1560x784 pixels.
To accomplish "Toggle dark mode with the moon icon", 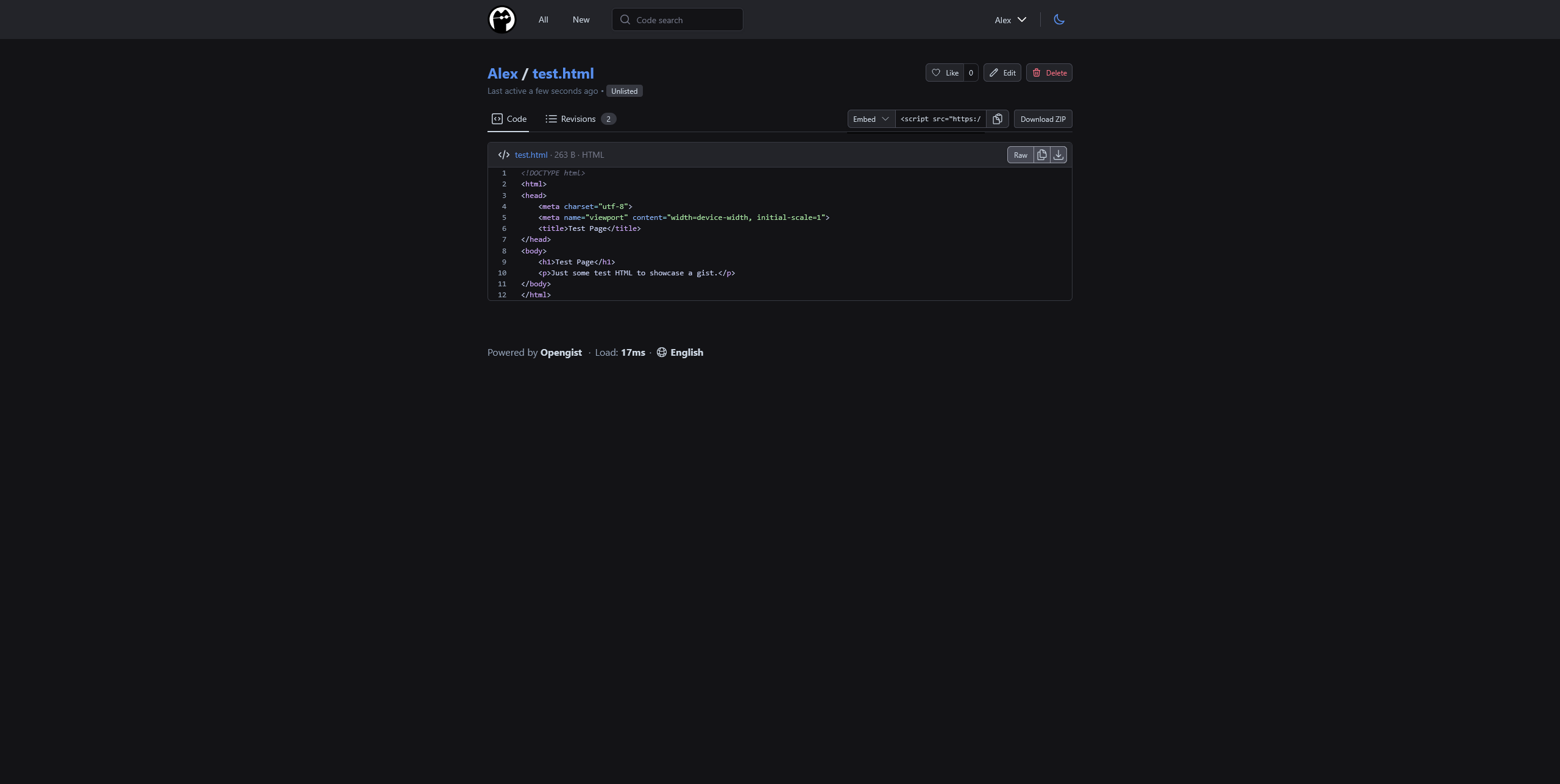I will [1059, 19].
